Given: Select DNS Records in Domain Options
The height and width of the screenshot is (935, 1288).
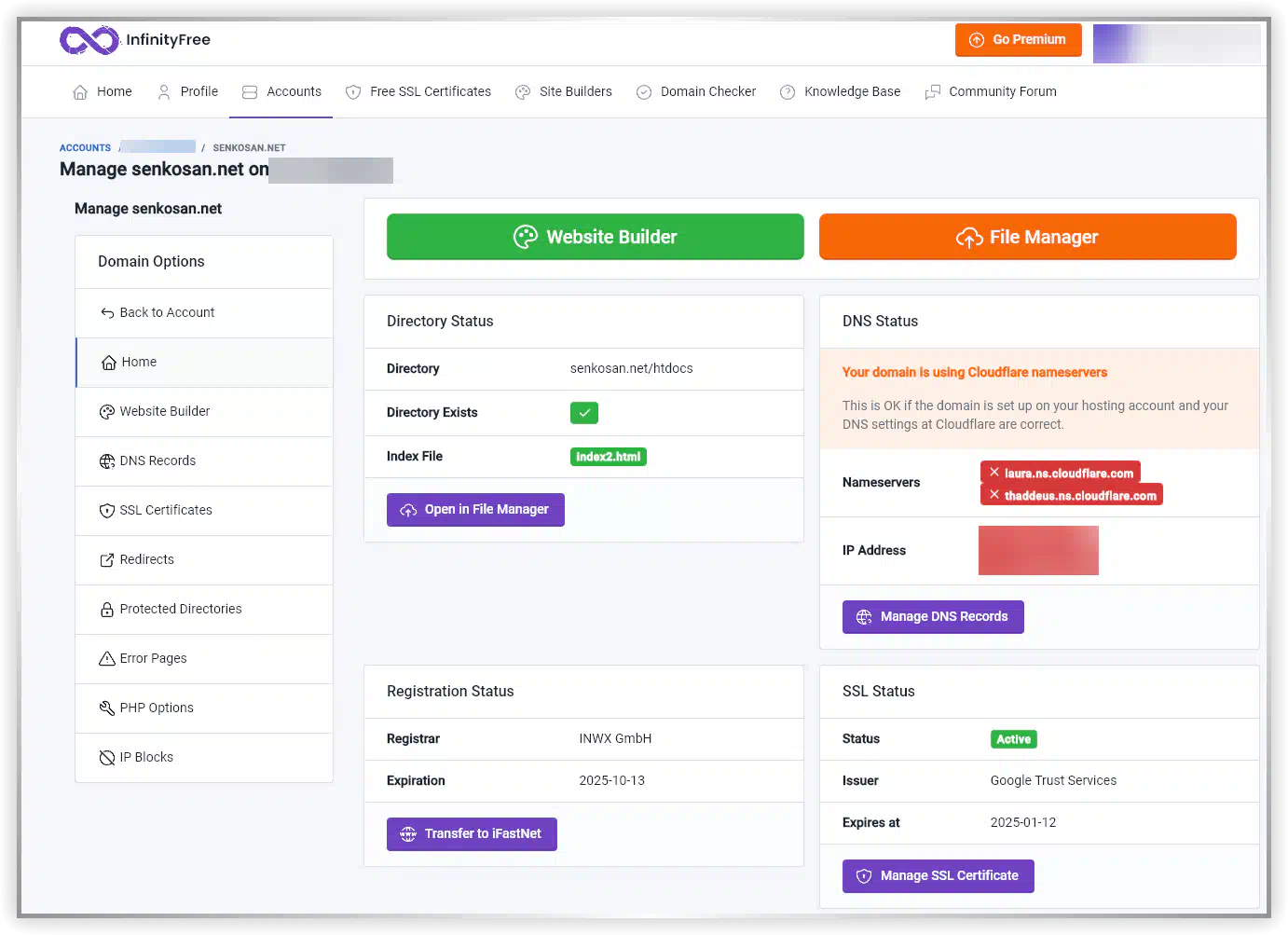Looking at the screenshot, I should [204, 461].
